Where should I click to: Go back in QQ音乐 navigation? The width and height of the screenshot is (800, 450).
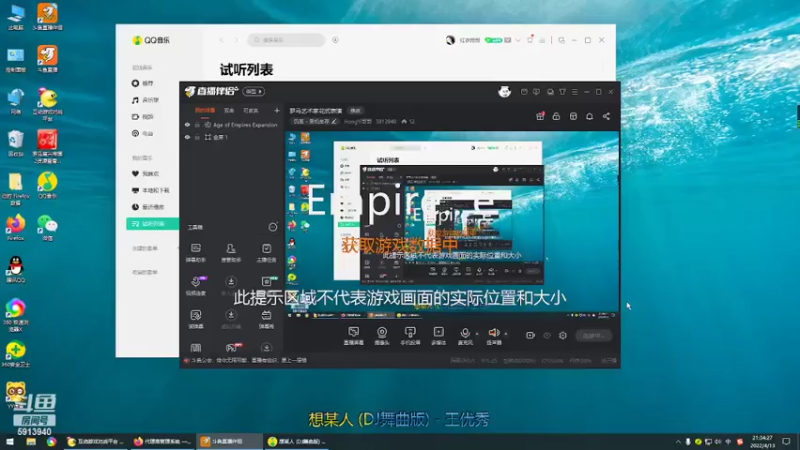coord(221,40)
